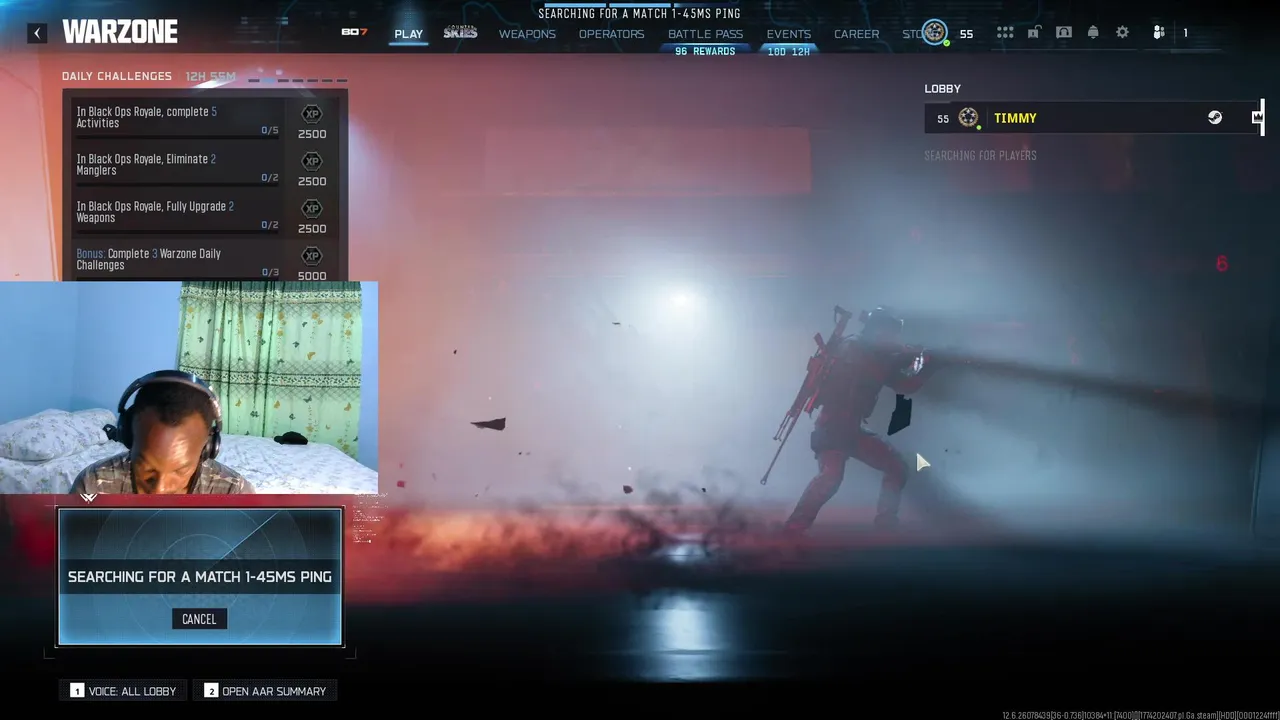The image size is (1280, 720).
Task: Open the OPERATORS tab
Action: coord(611,34)
